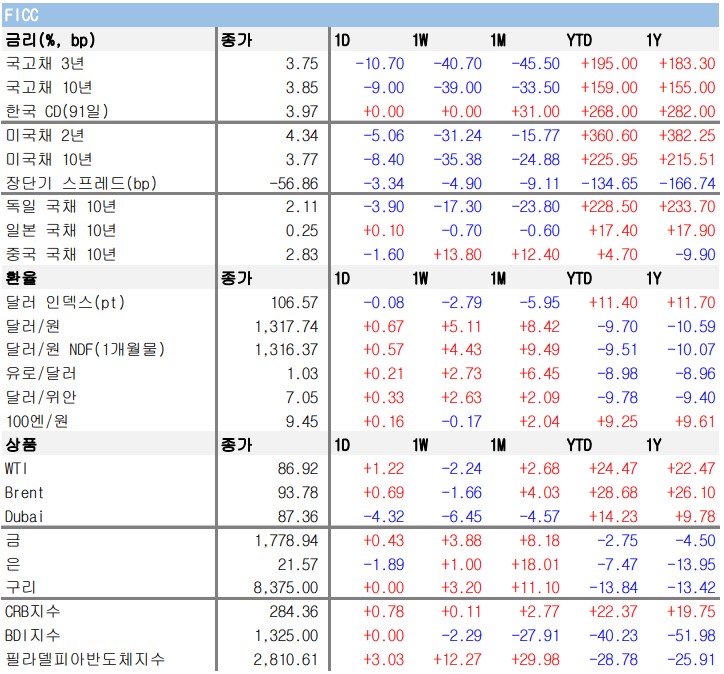Click the 100엔/원 row label
Image resolution: width=724 pixels, height=674 pixels.
(36, 422)
